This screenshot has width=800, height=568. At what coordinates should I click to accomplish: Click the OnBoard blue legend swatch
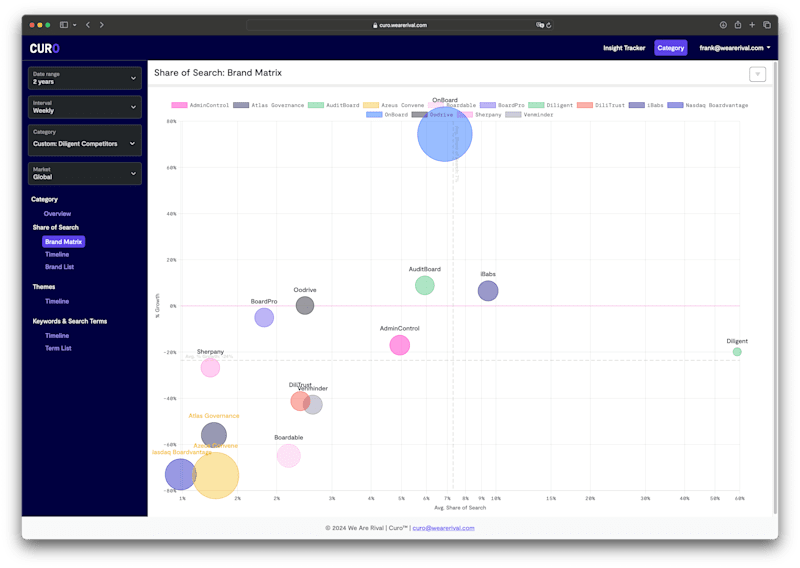[x=374, y=115]
